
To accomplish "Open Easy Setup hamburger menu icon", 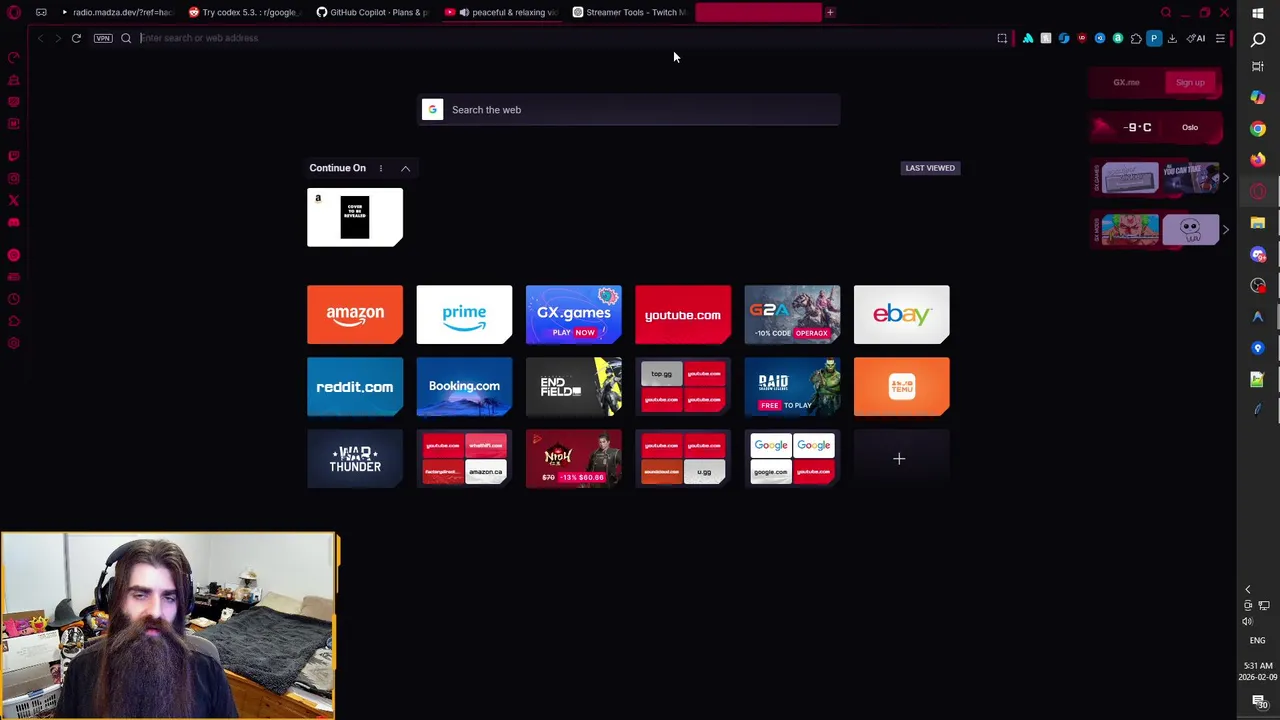I will coord(1220,38).
